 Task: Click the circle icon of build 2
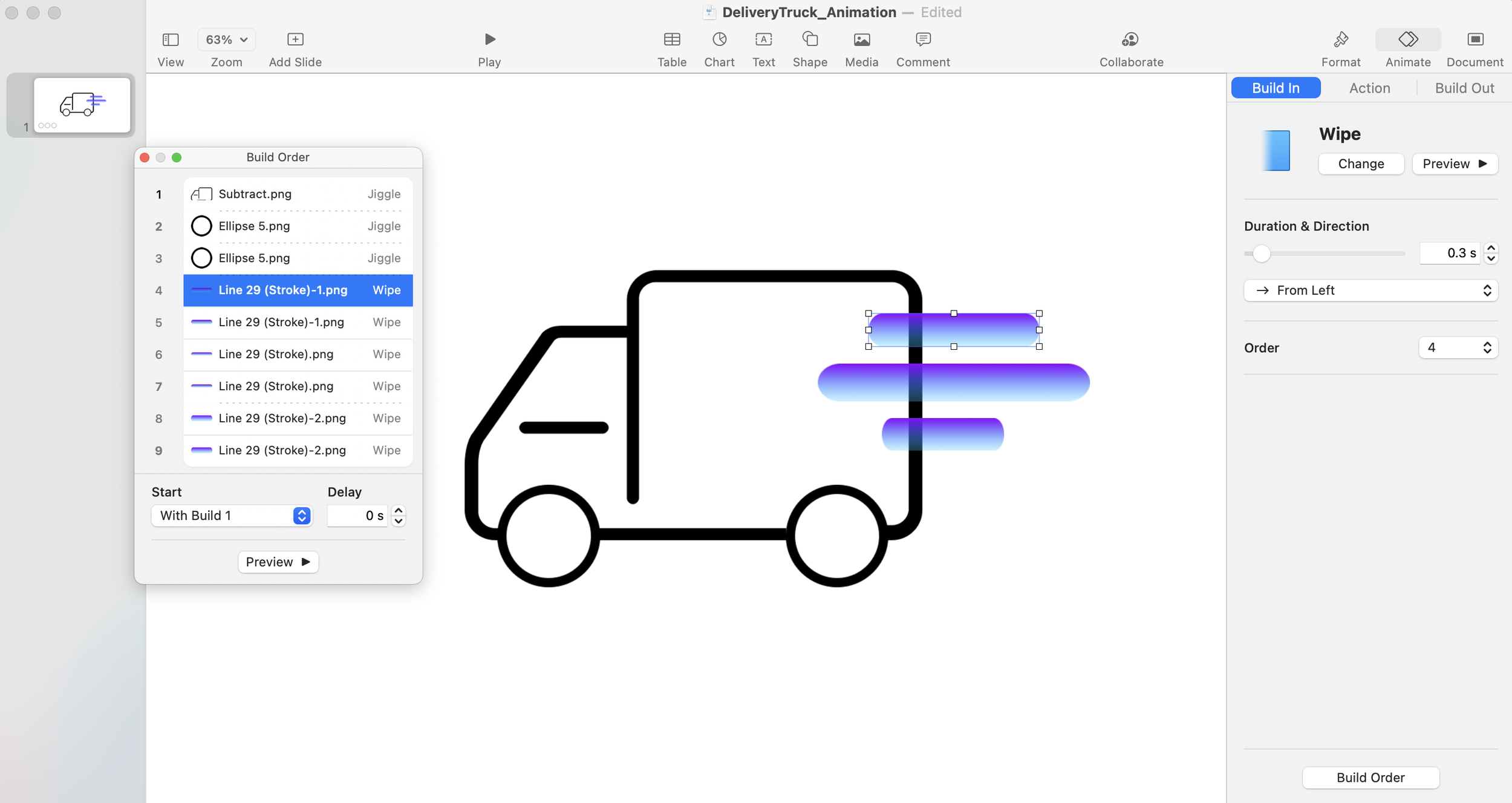pos(201,226)
